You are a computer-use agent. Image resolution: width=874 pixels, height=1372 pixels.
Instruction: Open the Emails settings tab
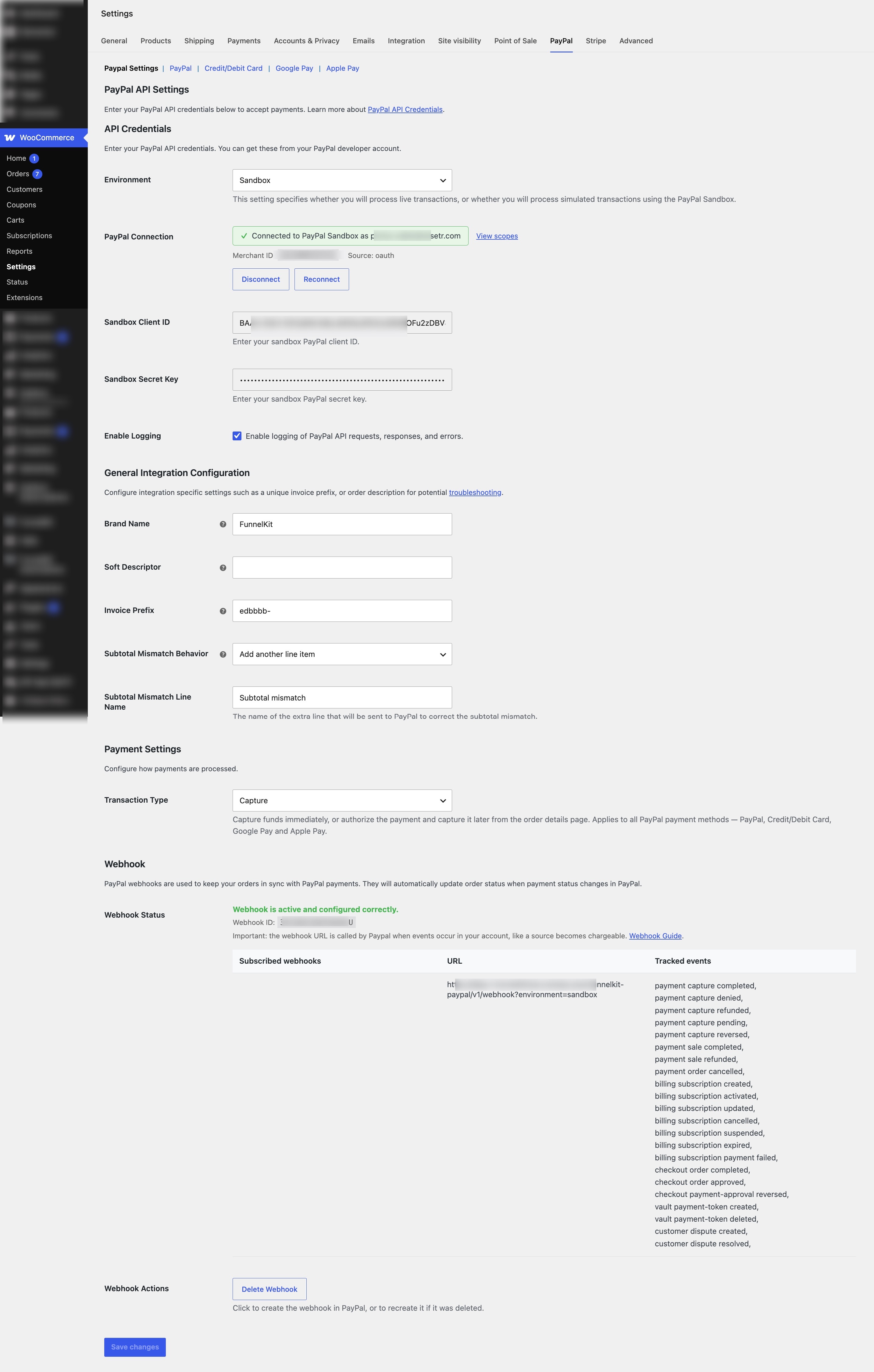tap(363, 41)
